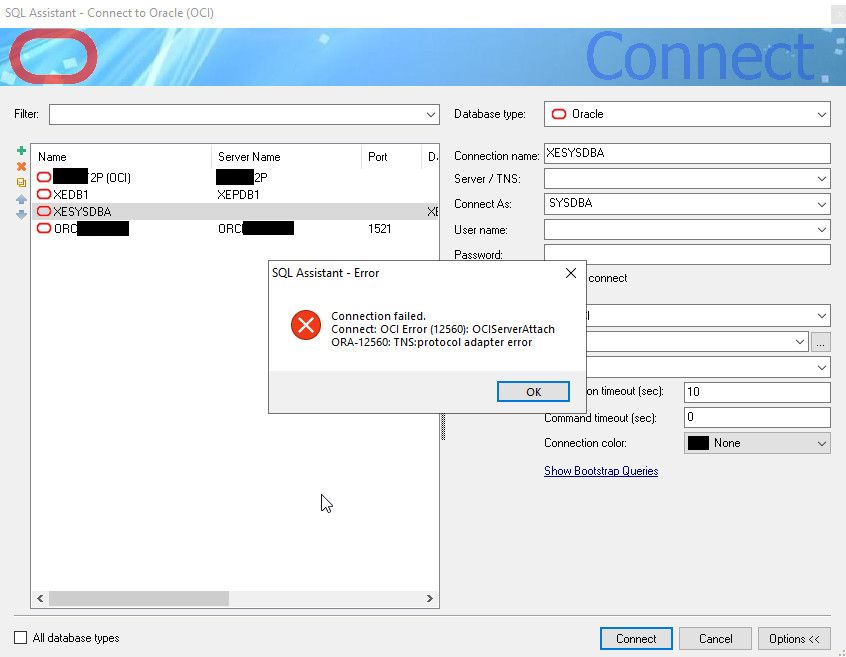Screen dimensions: 846x657
Task: Open the Show Bootstrap Queries link
Action: [x=601, y=471]
